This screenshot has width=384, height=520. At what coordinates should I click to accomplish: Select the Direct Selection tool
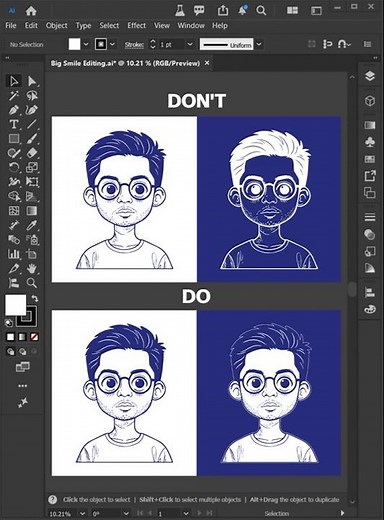pos(32,81)
